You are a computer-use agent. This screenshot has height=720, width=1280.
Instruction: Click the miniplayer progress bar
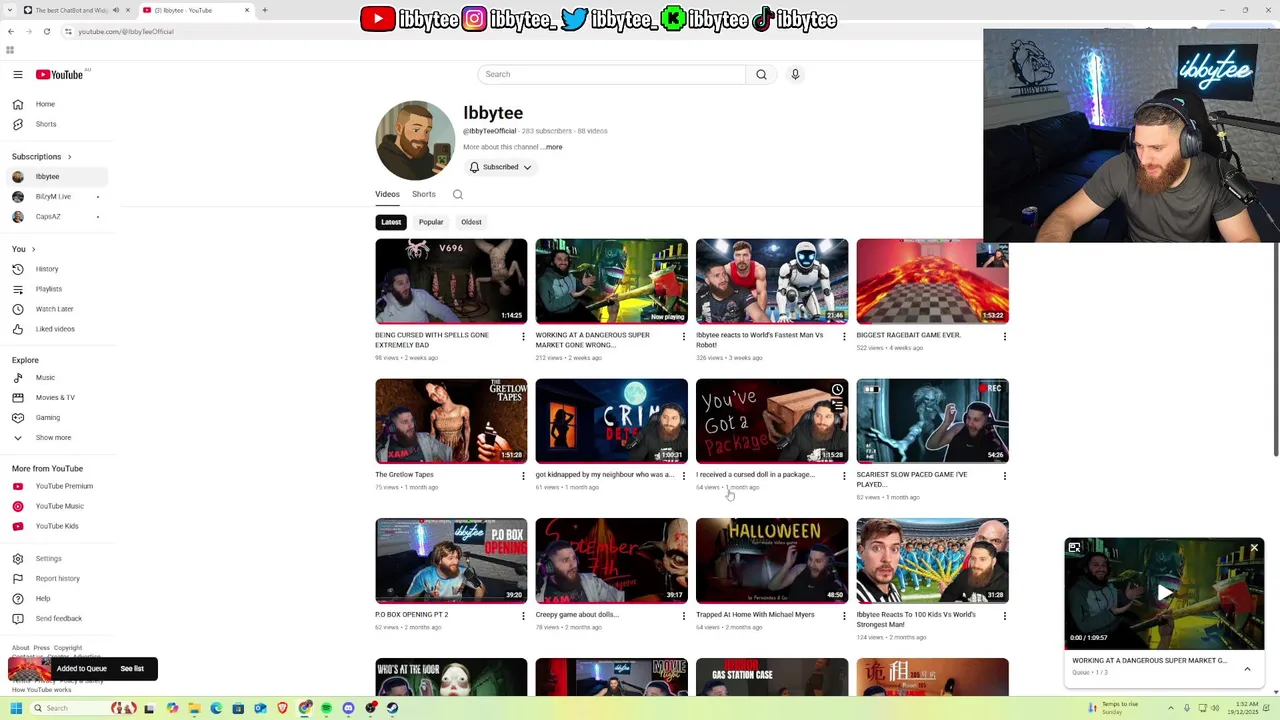[x=1164, y=649]
